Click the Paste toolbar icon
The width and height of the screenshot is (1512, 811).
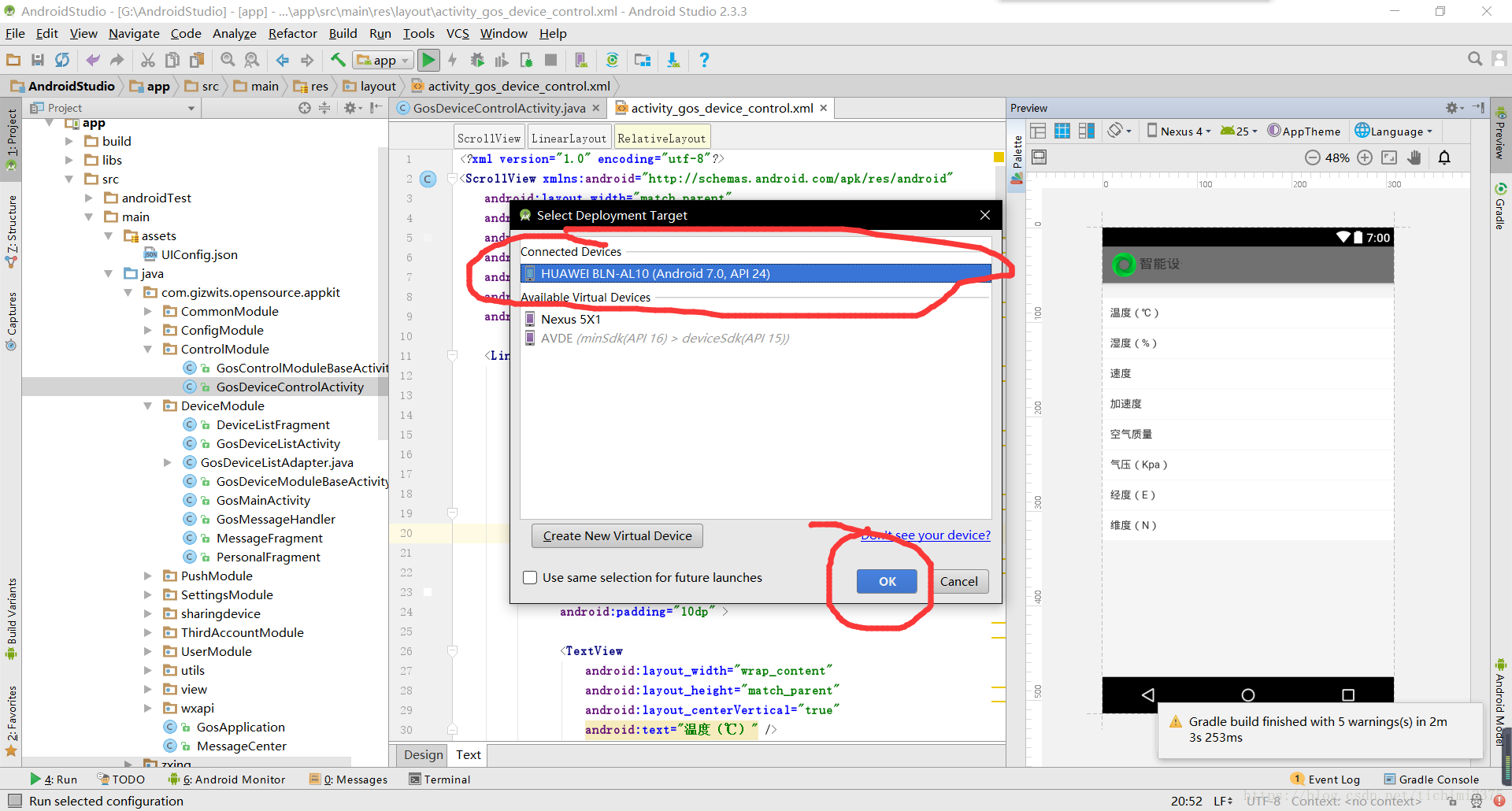point(197,60)
